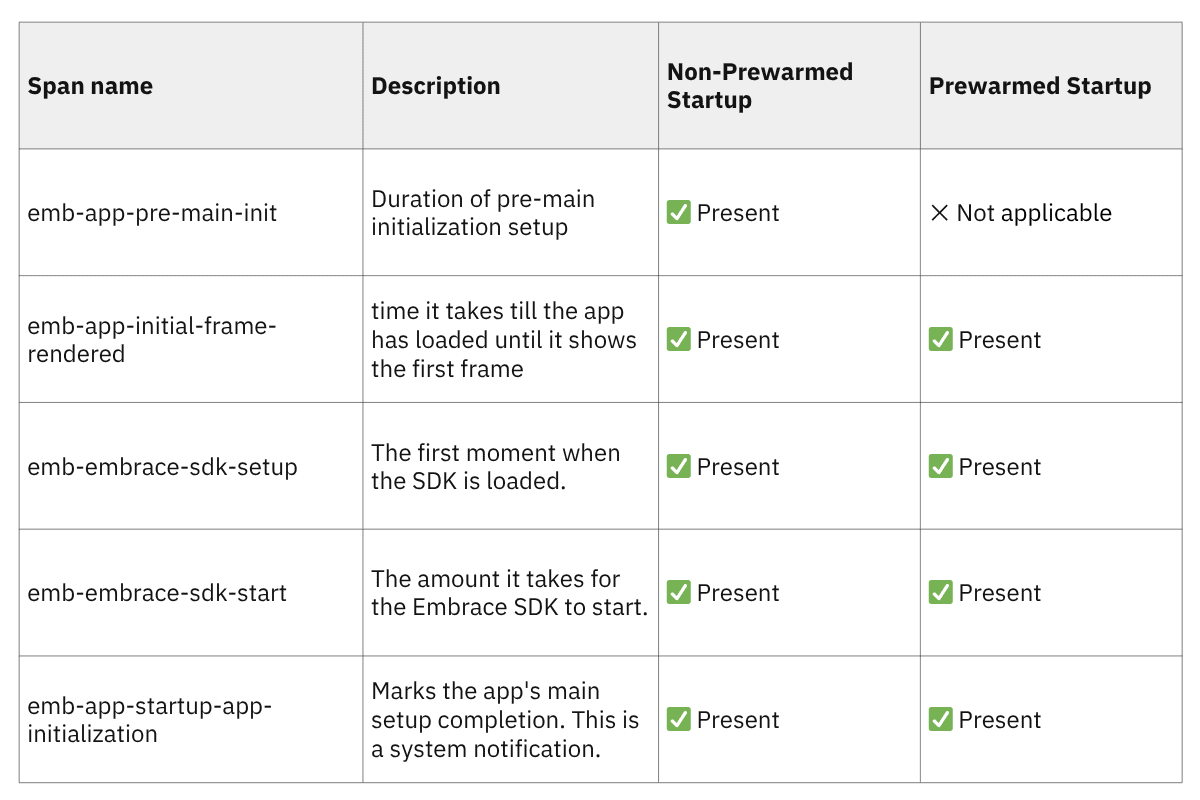Image resolution: width=1200 pixels, height=800 pixels.
Task: Click green checkmark for emb-embrace-sdk-setup Prewarmed Startup
Action: (x=941, y=467)
